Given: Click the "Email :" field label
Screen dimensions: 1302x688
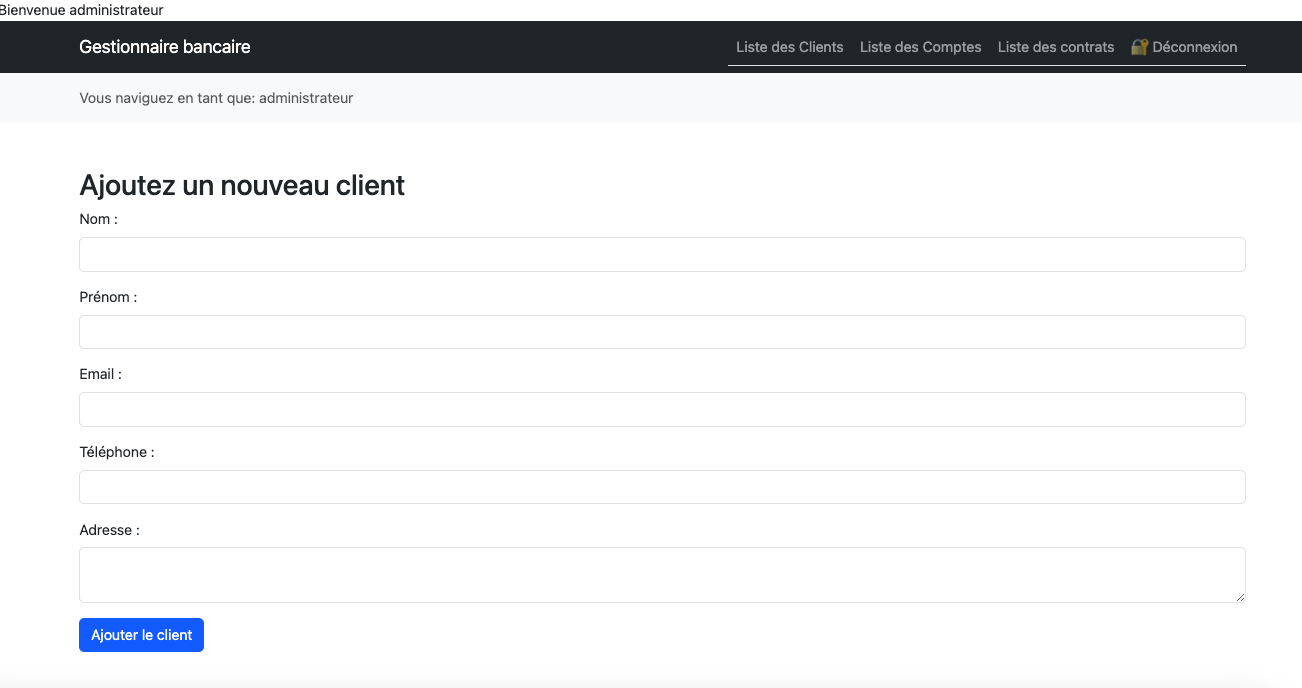Looking at the screenshot, I should (x=100, y=374).
